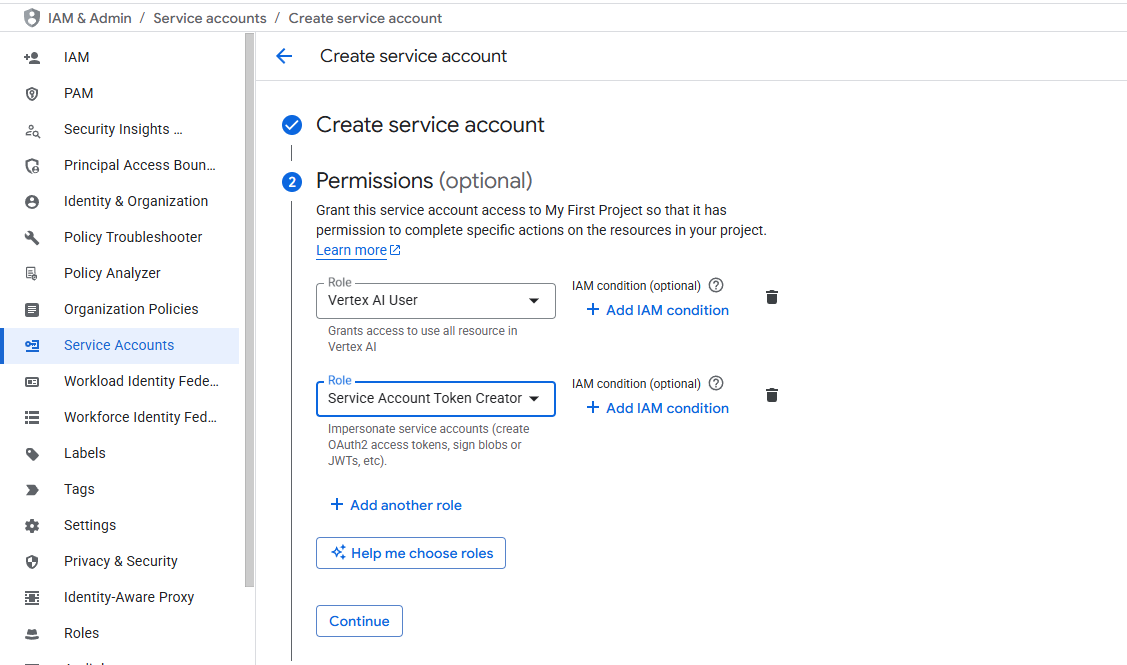Screen dimensions: 1127x665
Task: Click the back arrow beside Create service account
Action: 284,56
